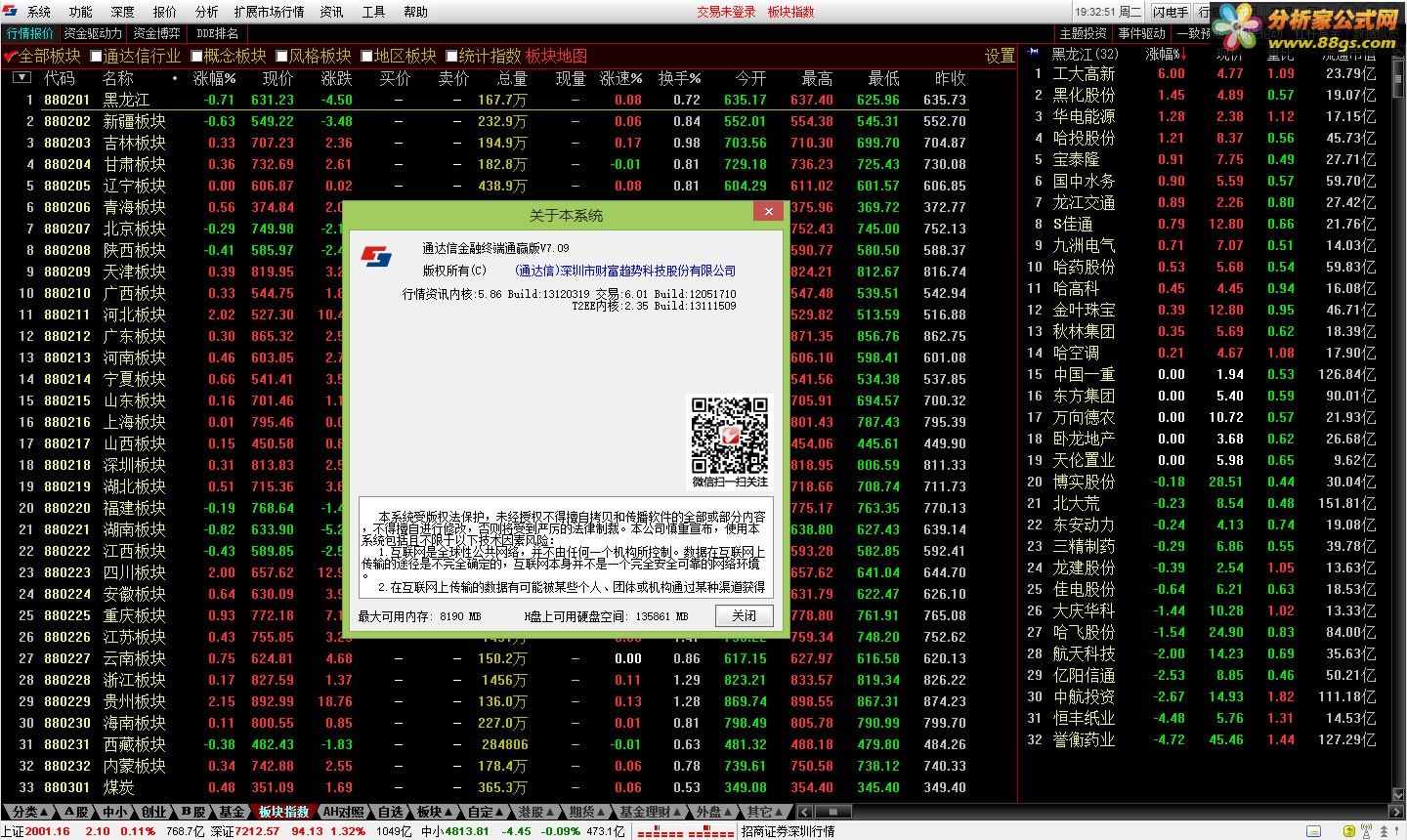The image size is (1407, 840).
Task: Click the 关闭 button in the dialog
Action: pos(744,615)
